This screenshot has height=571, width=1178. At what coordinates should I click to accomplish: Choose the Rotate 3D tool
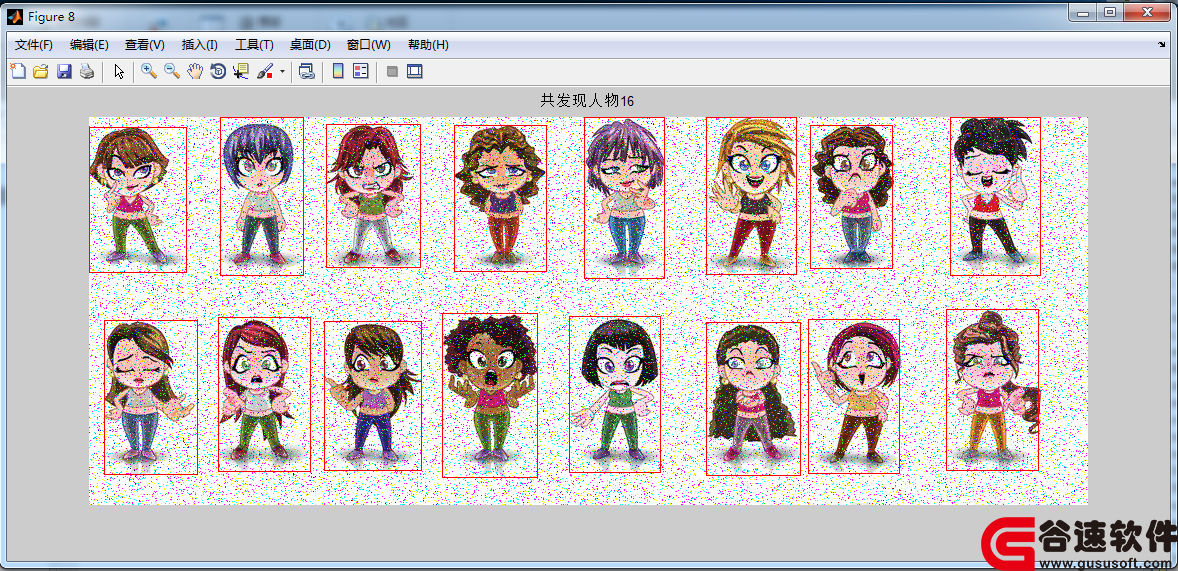pos(218,71)
